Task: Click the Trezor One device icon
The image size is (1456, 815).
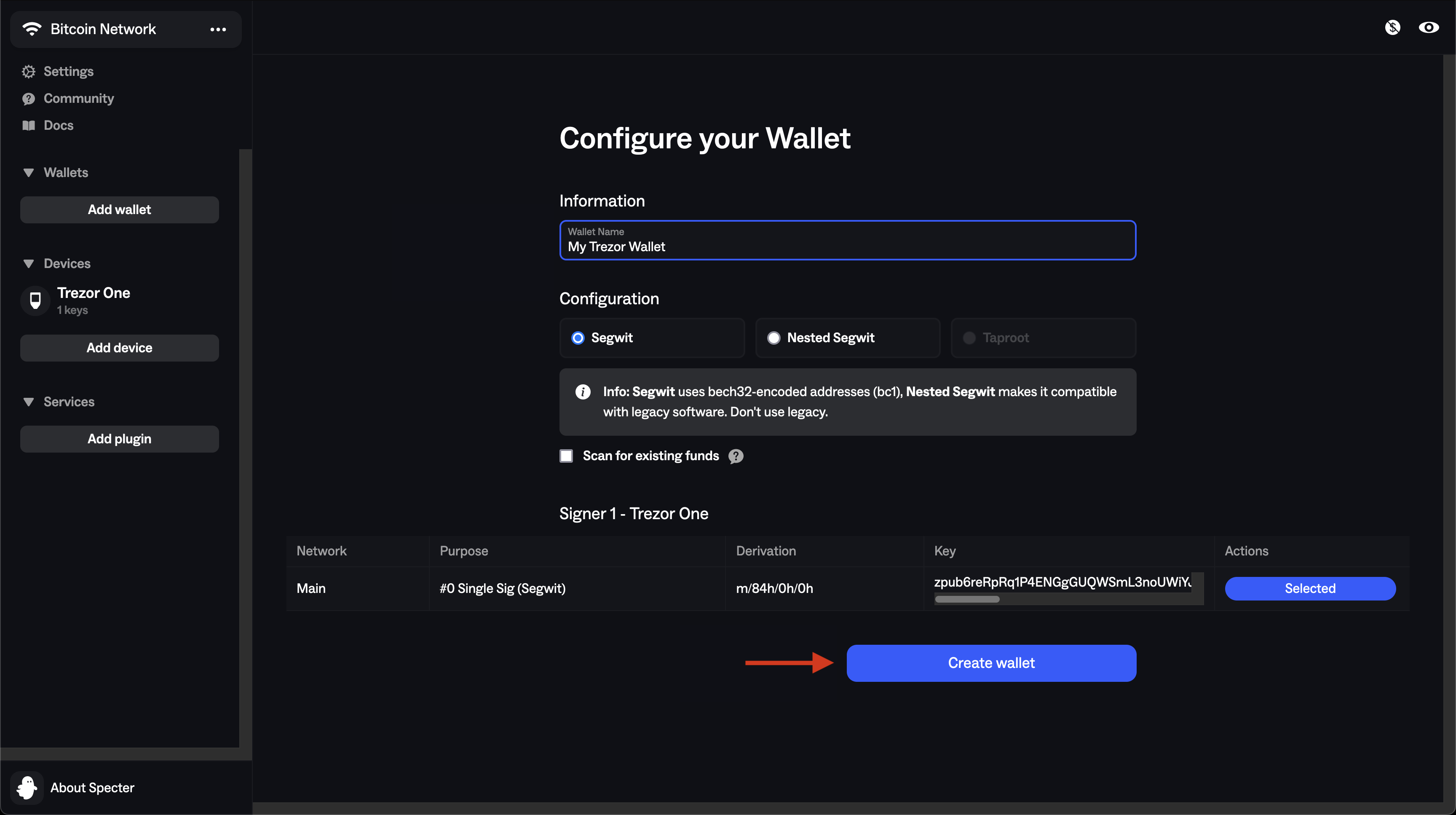Action: click(x=35, y=300)
